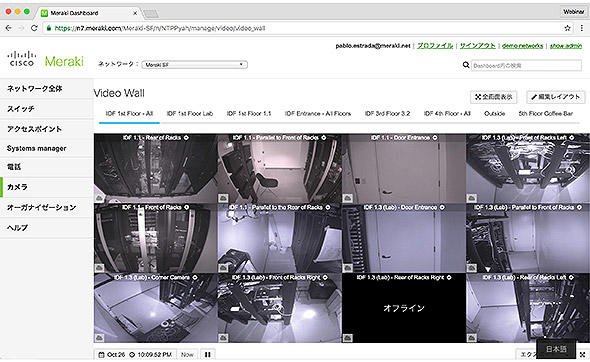Viewport: 590px width, 362px height.
Task: Click the Webinar profile button in browser
Action: (x=573, y=12)
